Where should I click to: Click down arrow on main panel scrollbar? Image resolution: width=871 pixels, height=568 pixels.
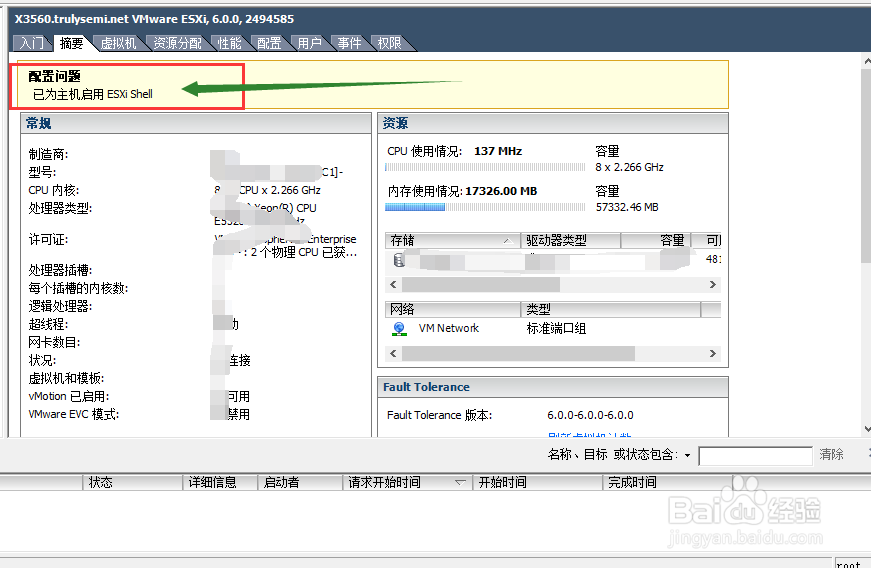[x=867, y=429]
